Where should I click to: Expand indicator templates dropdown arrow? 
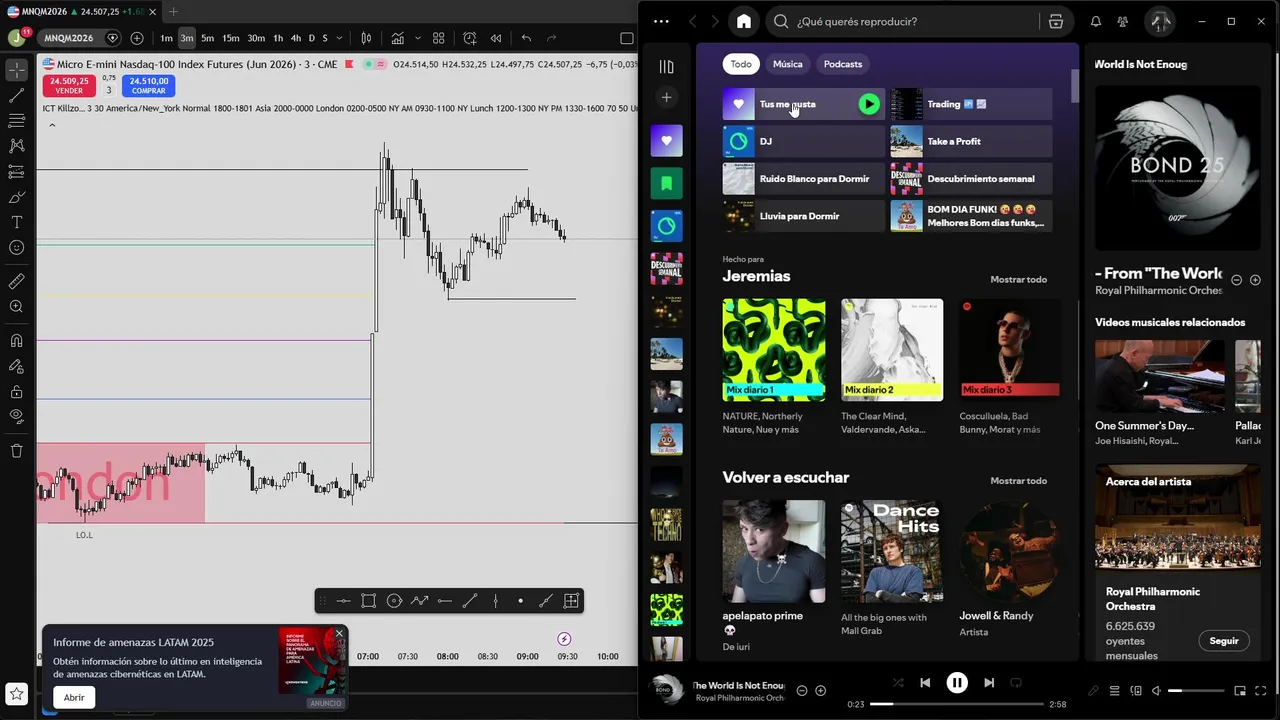418,38
